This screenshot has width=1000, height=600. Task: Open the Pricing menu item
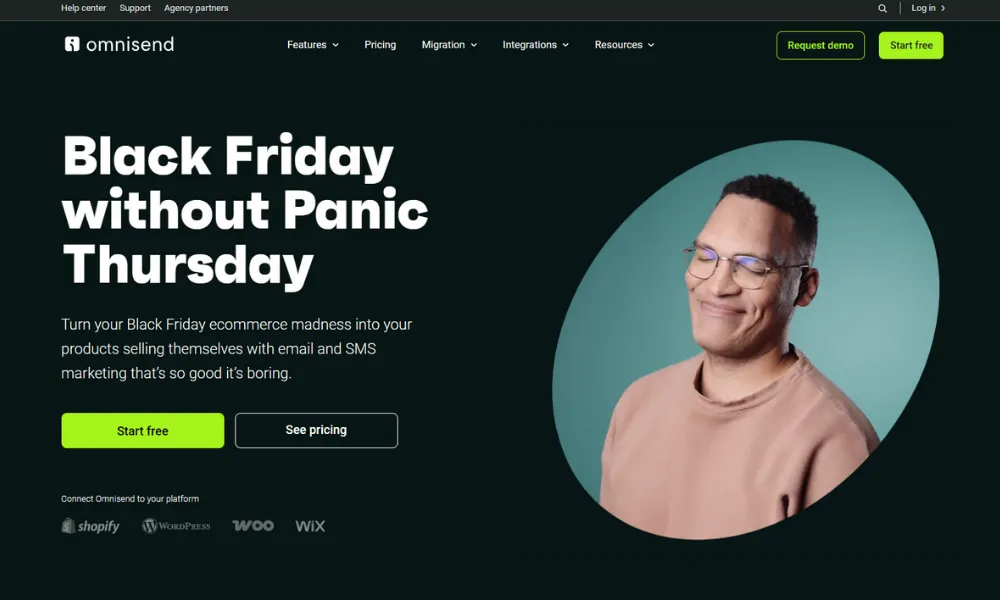pyautogui.click(x=380, y=45)
